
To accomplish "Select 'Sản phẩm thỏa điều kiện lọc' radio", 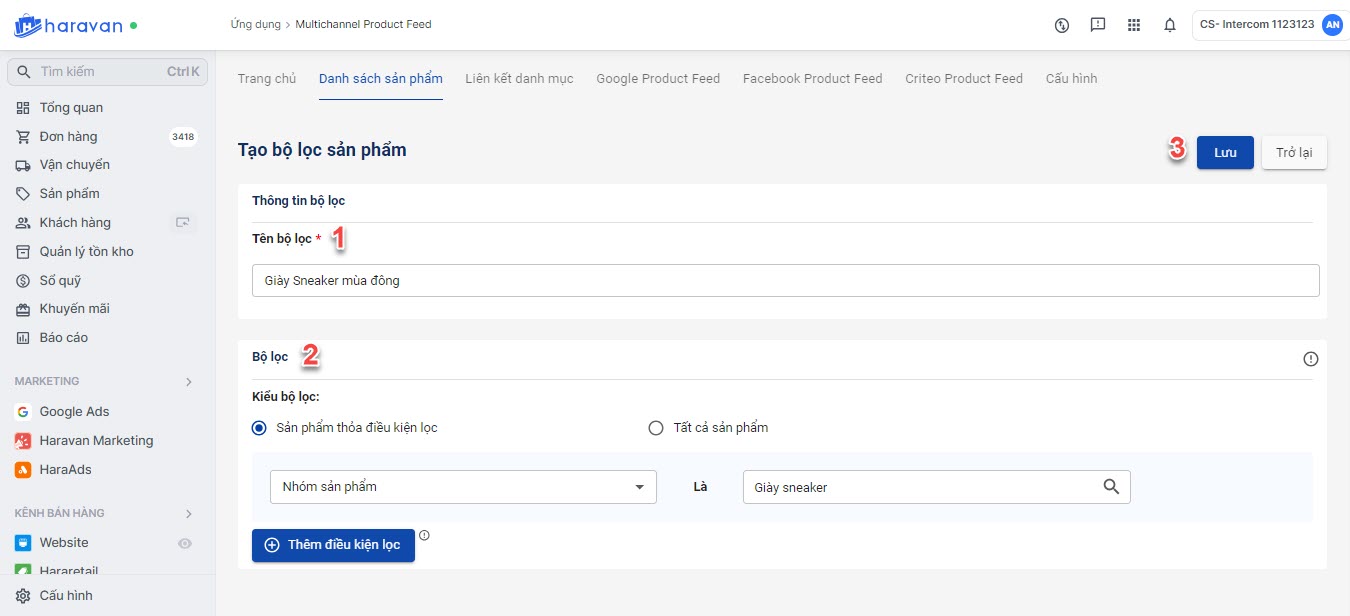I will 260,428.
